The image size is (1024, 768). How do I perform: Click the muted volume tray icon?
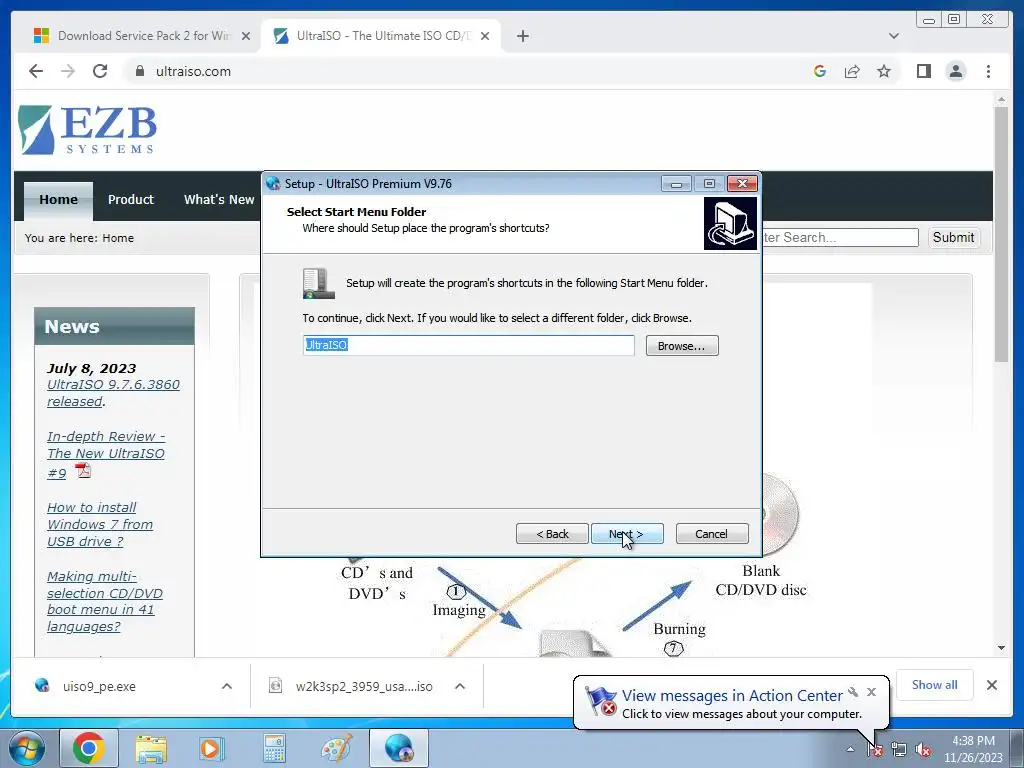click(x=923, y=750)
